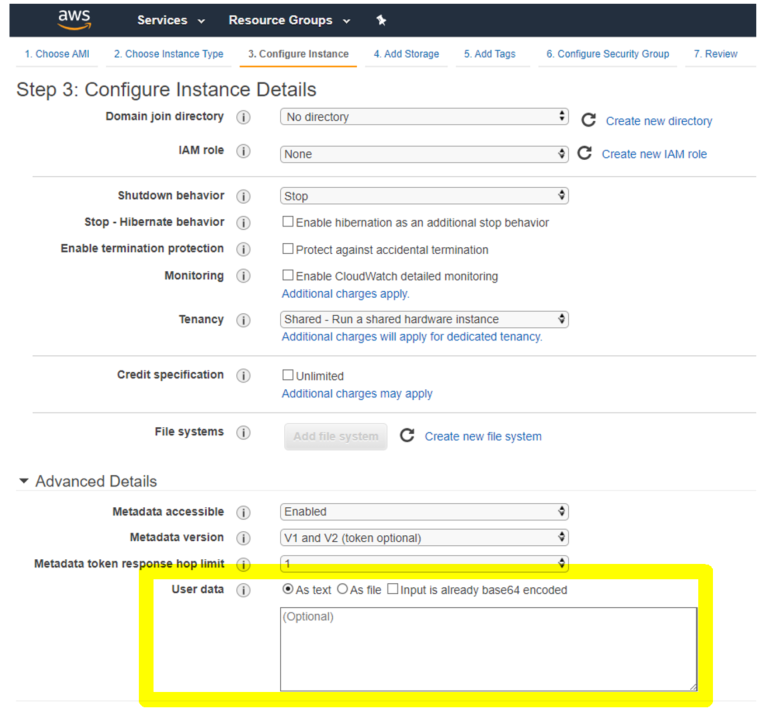Refresh the IAM role list icon
This screenshot has height=714, width=763.
(584, 153)
